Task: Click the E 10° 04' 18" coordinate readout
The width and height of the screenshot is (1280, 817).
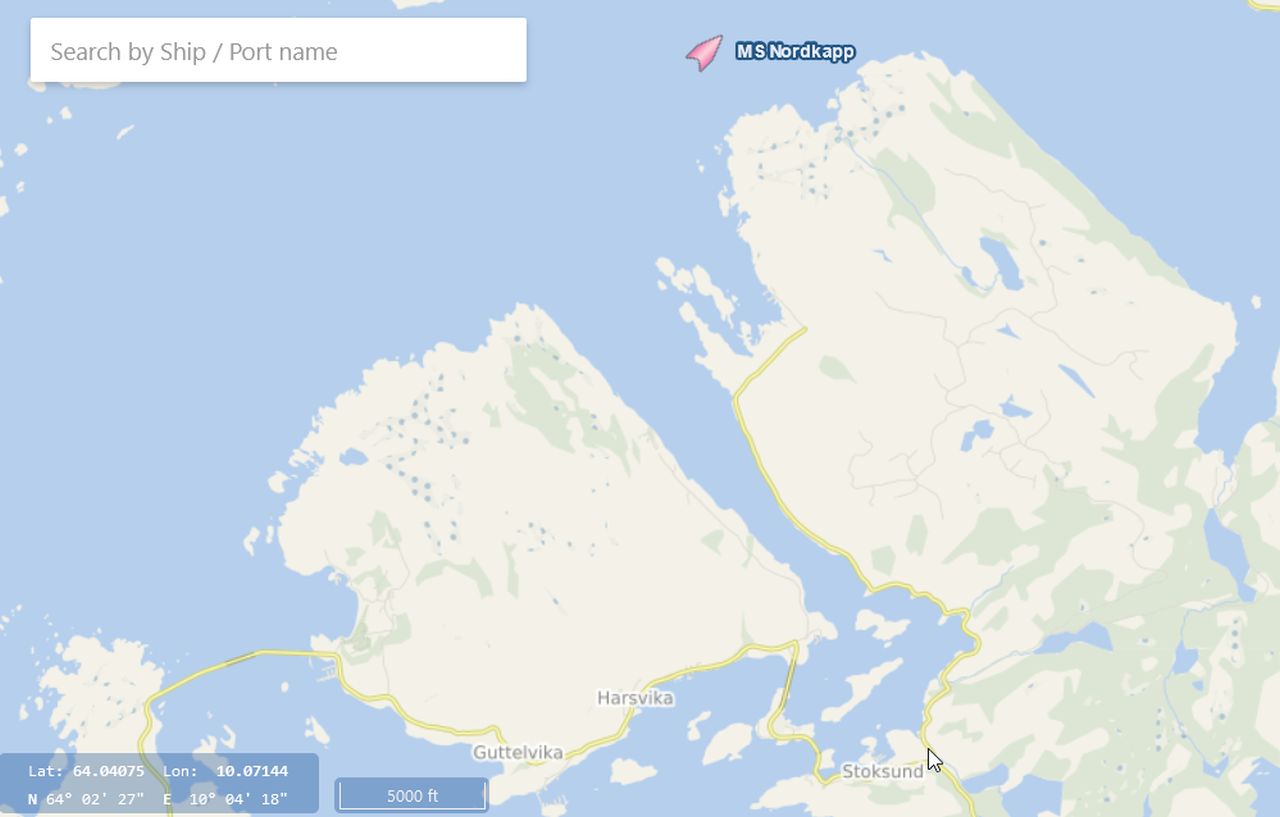Action: click(226, 799)
